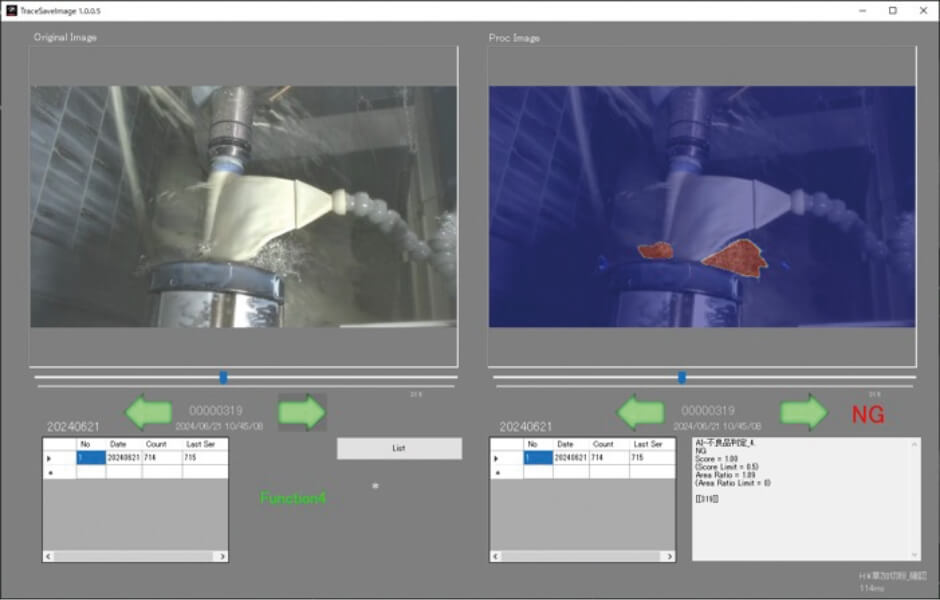Open the List view with the List button

(x=398, y=448)
